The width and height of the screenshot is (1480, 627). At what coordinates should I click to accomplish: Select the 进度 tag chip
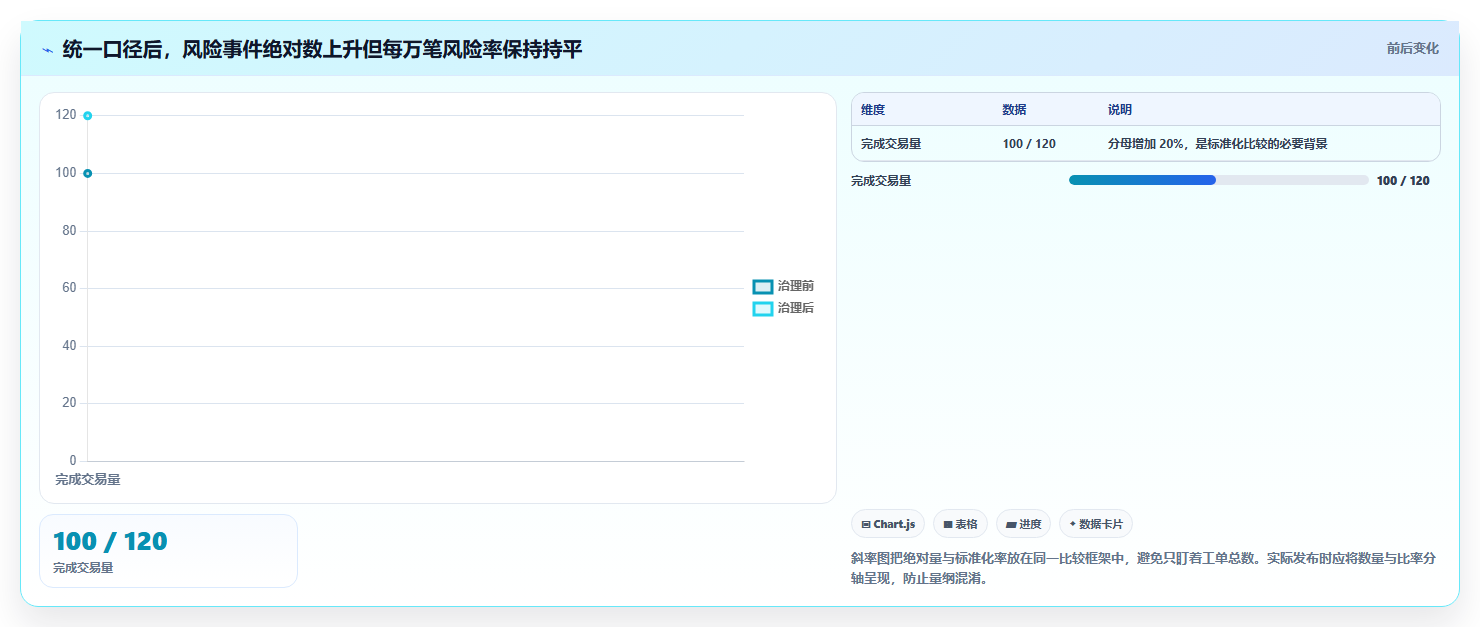coord(1023,524)
